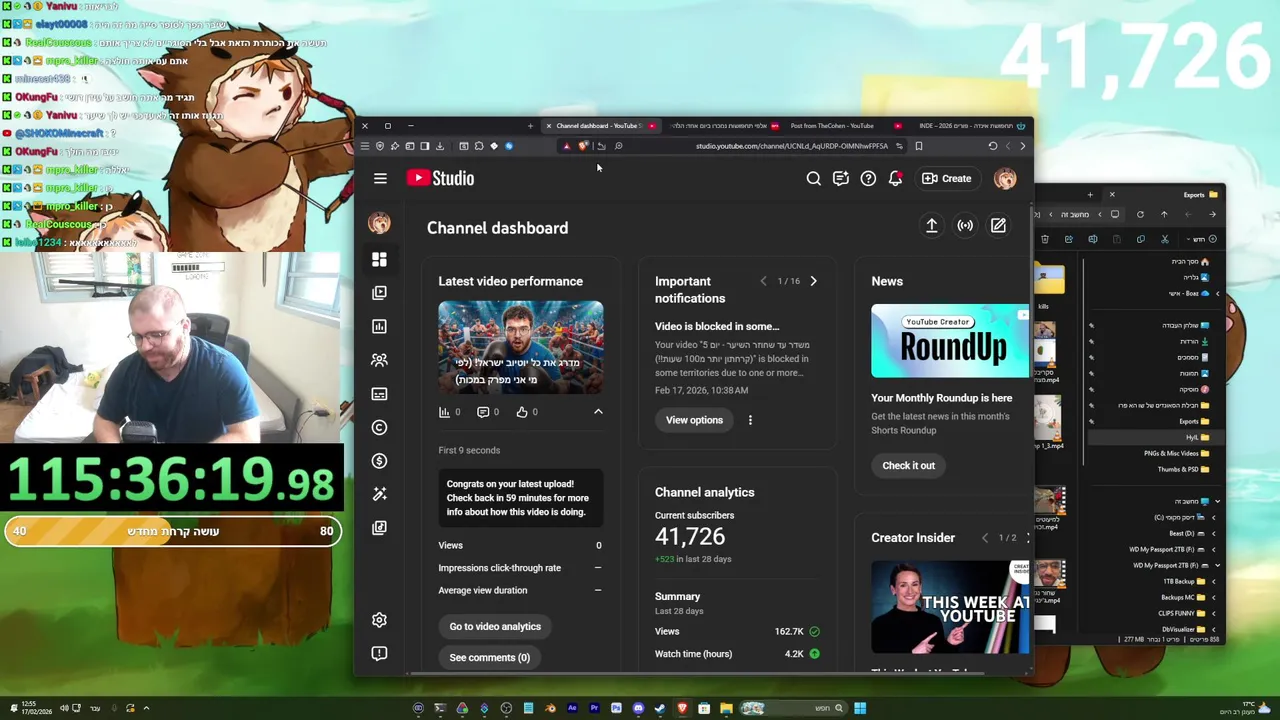Open Dashboard from the Studio sidebar
Image resolution: width=1280 pixels, height=720 pixels.
(379, 259)
